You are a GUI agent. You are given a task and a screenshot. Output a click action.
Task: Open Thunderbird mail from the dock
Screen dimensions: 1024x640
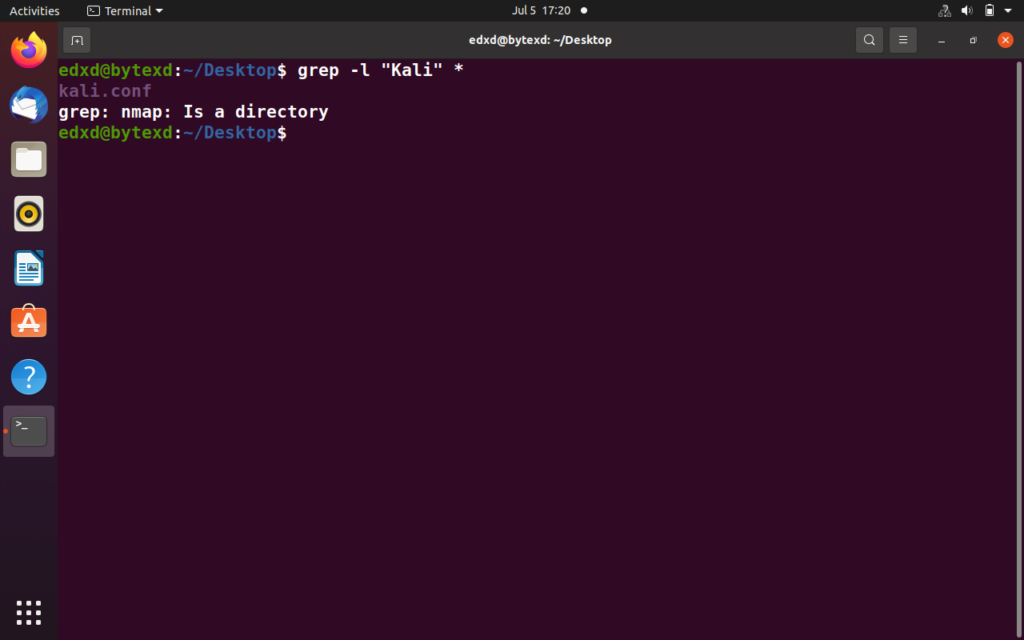pos(28,104)
